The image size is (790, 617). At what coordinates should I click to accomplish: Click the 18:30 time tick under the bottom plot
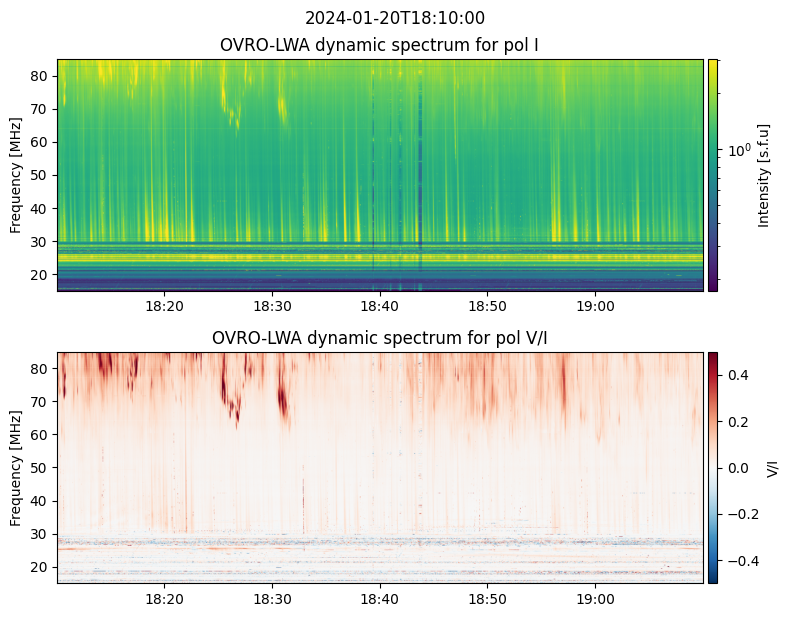click(272, 597)
